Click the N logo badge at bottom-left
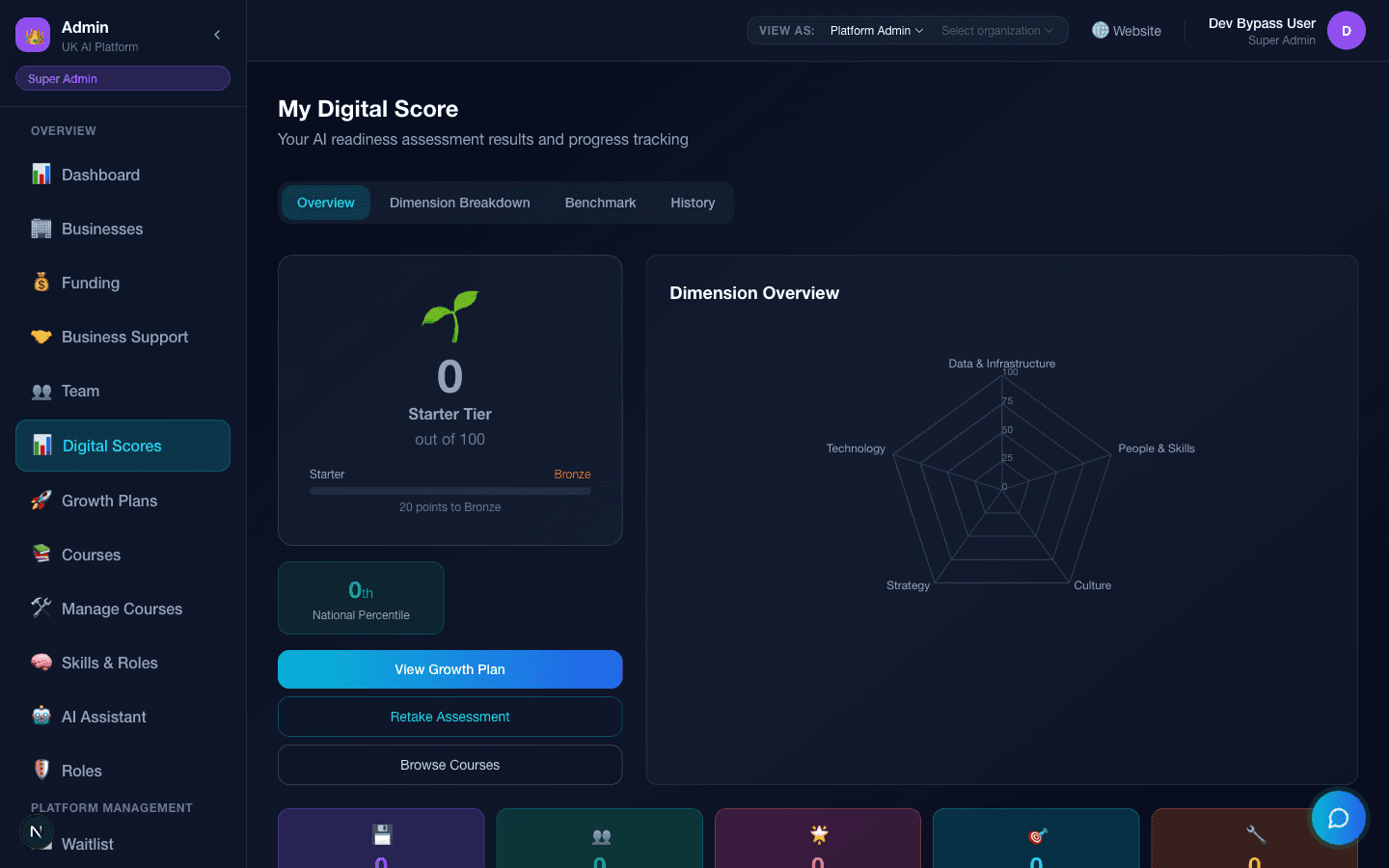Screen dimensions: 1389x868 [x=37, y=831]
